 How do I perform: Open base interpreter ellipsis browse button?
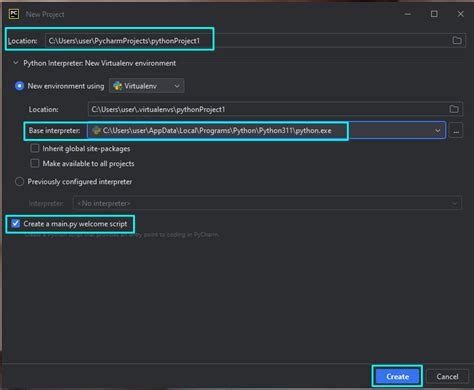(456, 131)
